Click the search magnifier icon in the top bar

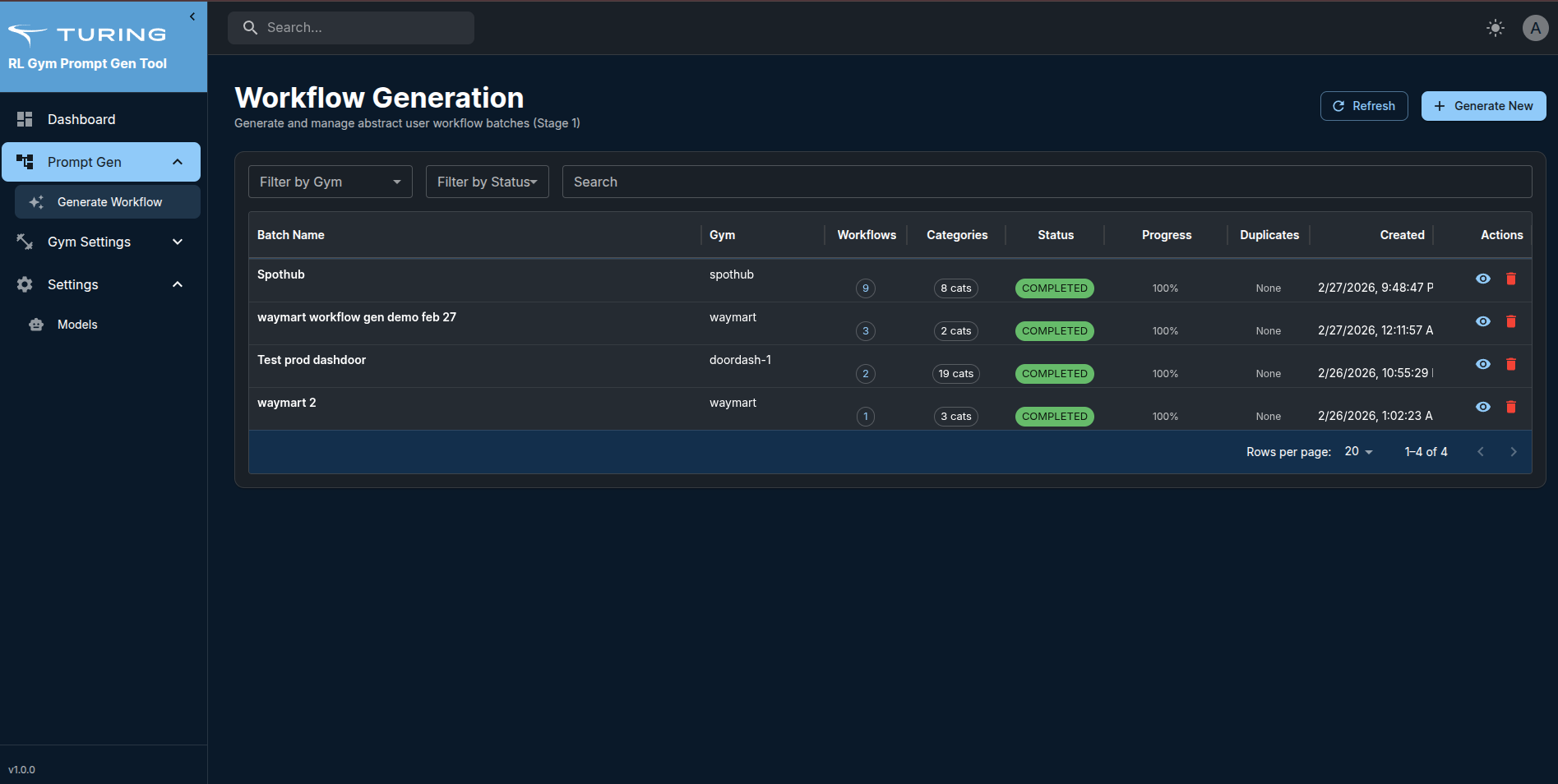pyautogui.click(x=251, y=27)
